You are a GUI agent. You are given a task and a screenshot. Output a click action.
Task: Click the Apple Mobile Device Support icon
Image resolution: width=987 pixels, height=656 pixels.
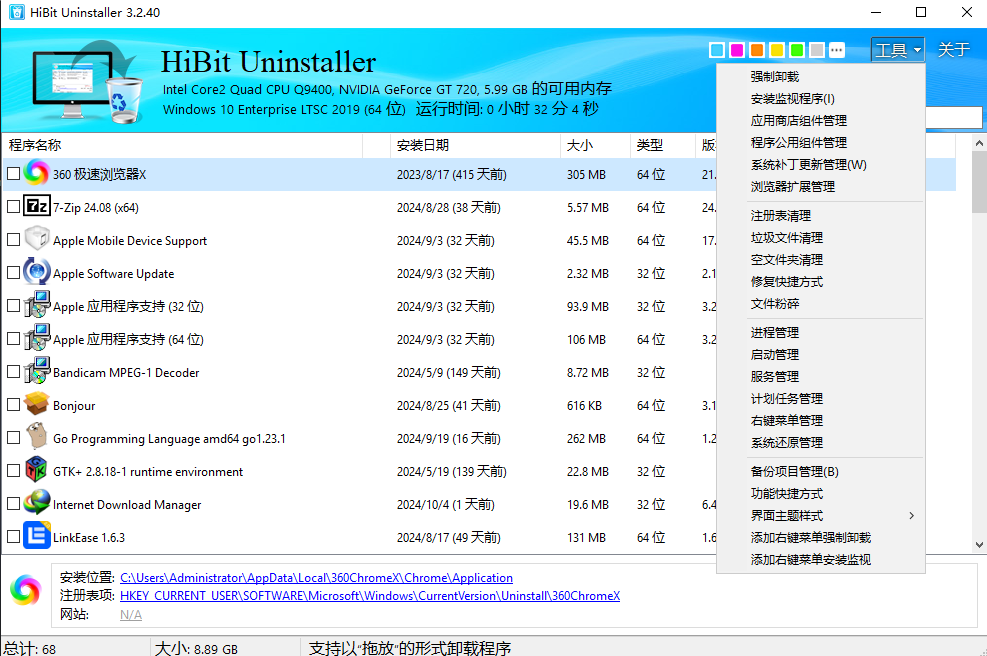(x=37, y=239)
